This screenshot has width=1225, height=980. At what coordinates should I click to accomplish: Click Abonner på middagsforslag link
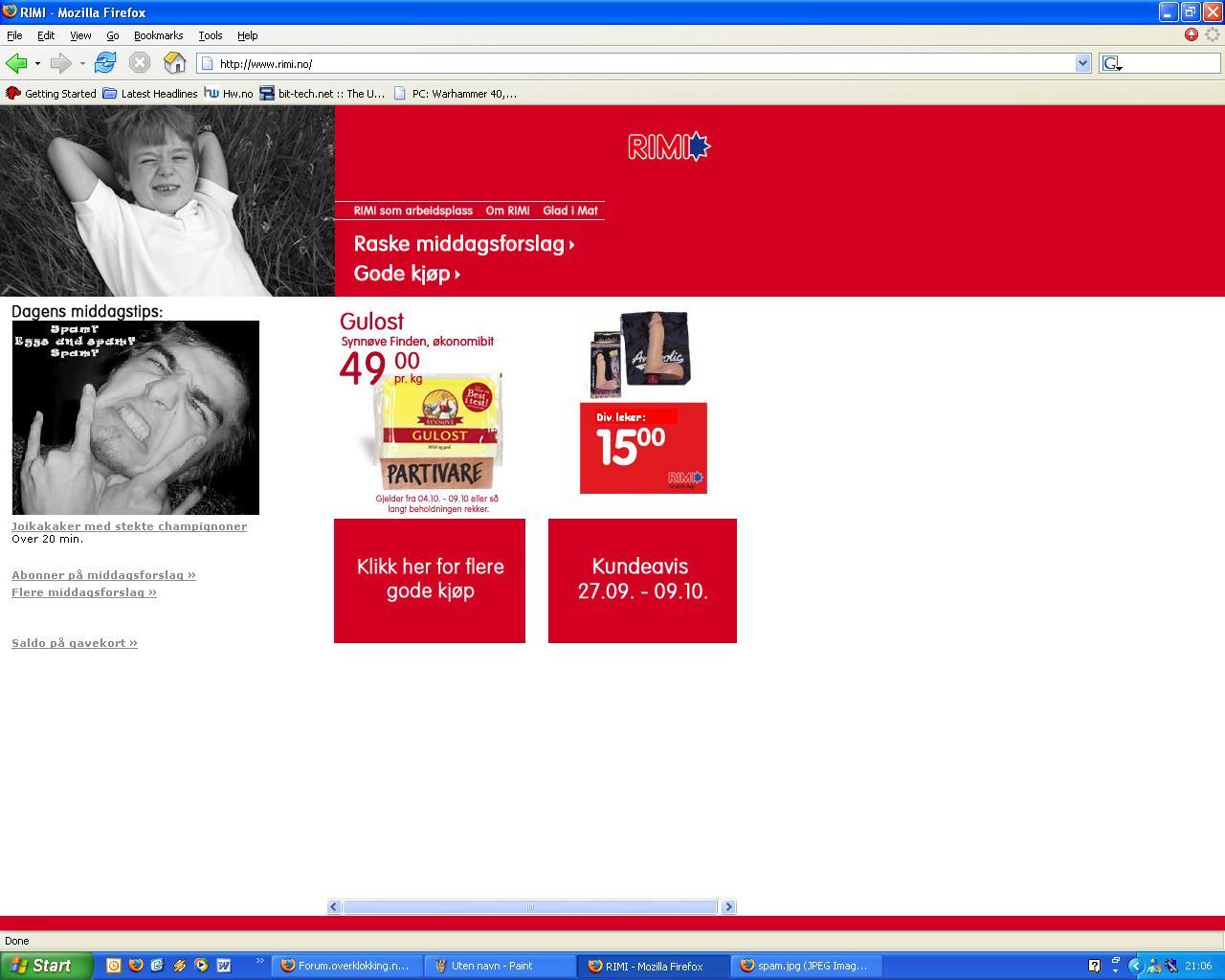click(103, 575)
